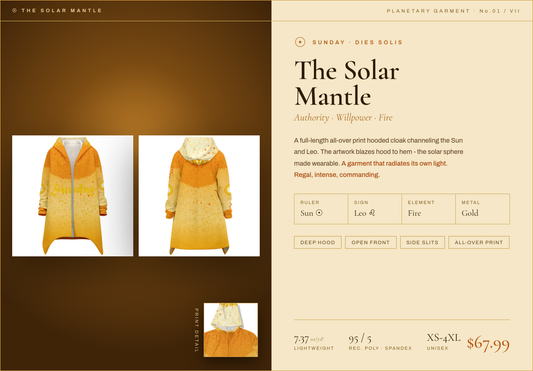Click the Metal Gold attribute cell
Viewport: 533px width, 371px height.
pyautogui.click(x=482, y=209)
